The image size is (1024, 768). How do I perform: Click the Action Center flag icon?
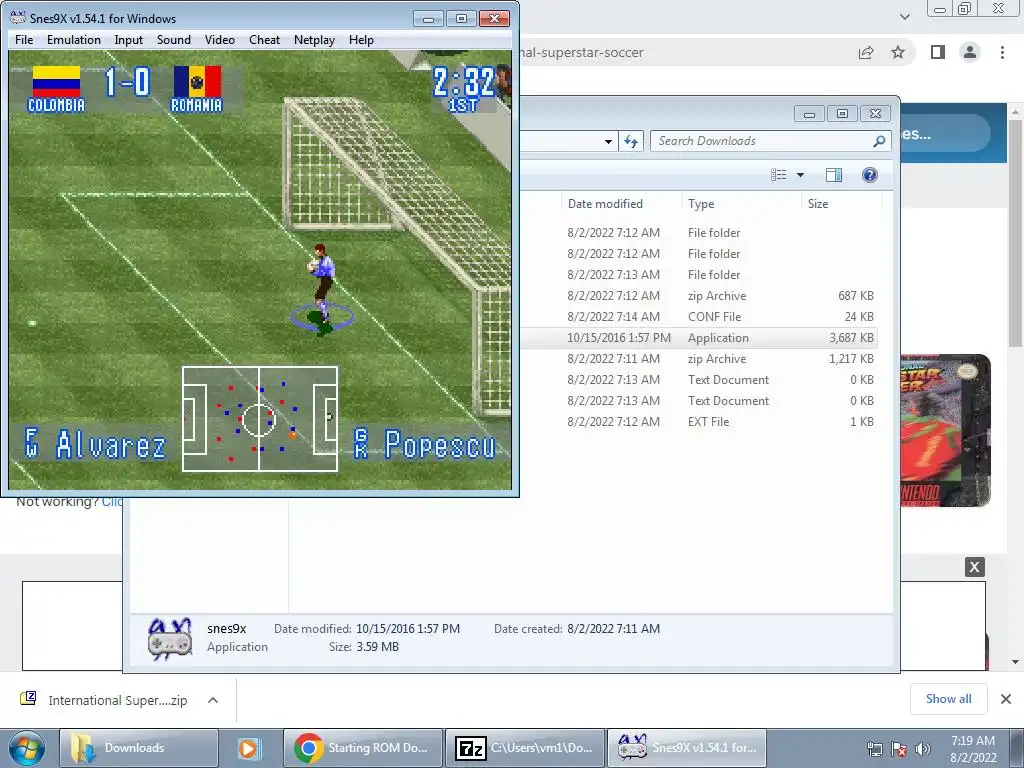899,749
